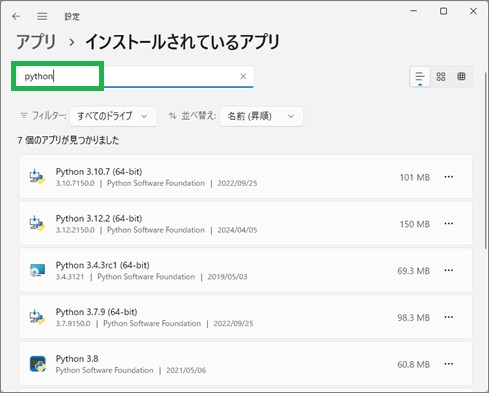
Task: Open more options for Python 3.12.2
Action: (449, 223)
